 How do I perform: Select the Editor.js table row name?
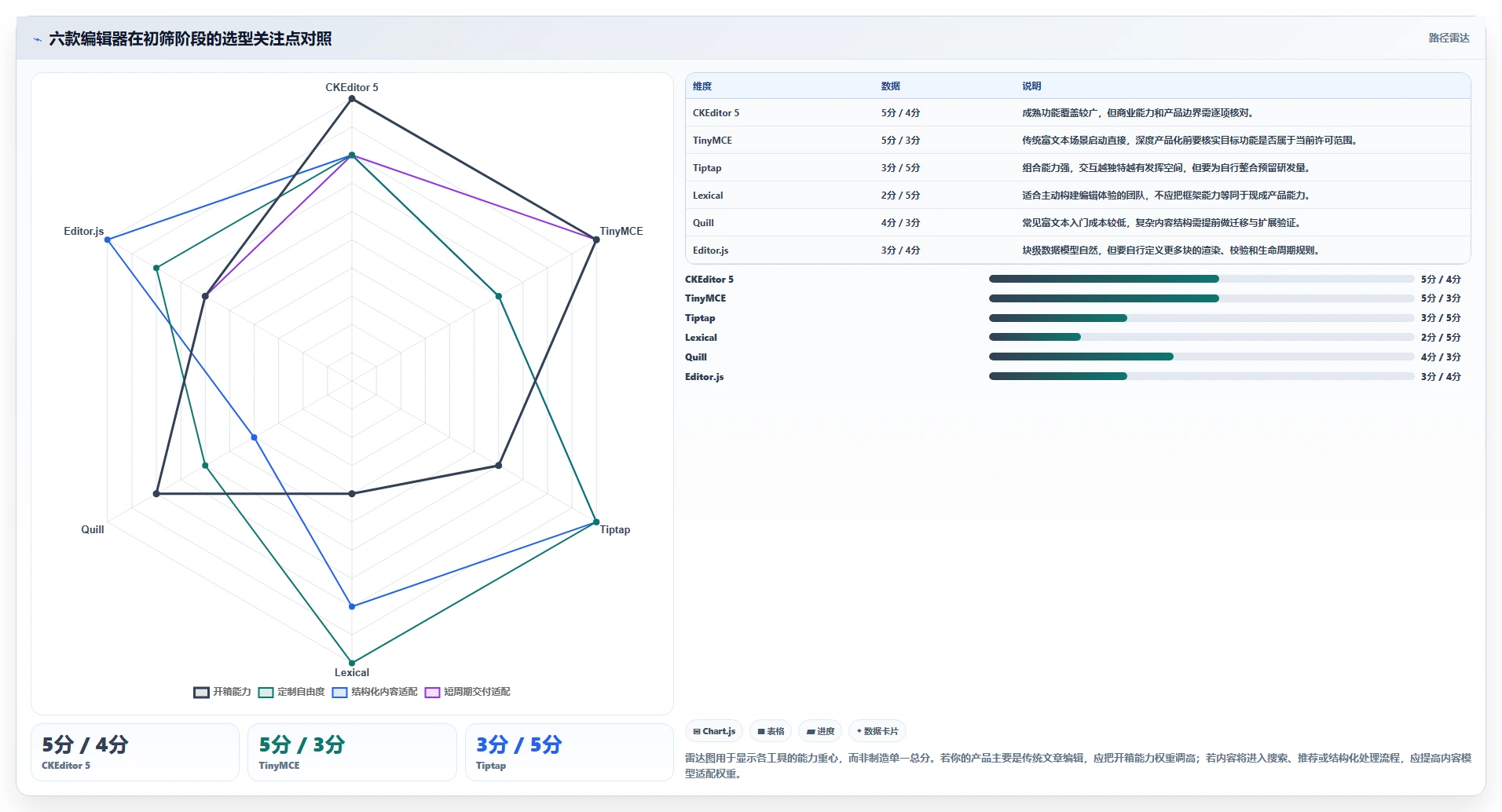click(x=710, y=251)
